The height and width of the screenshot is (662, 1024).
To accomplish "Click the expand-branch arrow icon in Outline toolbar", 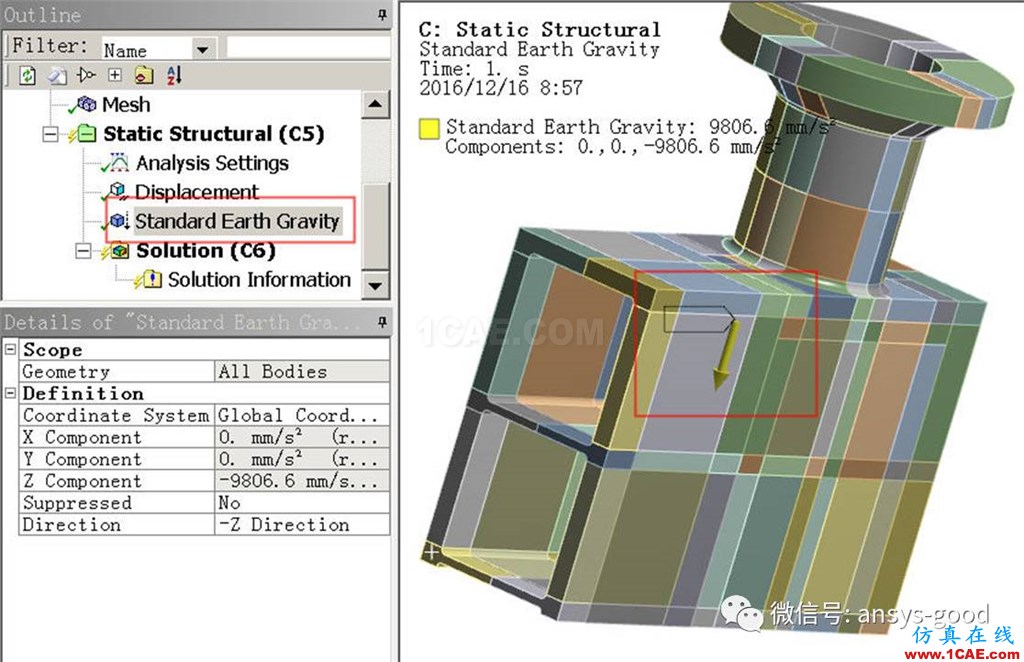I will [86, 75].
